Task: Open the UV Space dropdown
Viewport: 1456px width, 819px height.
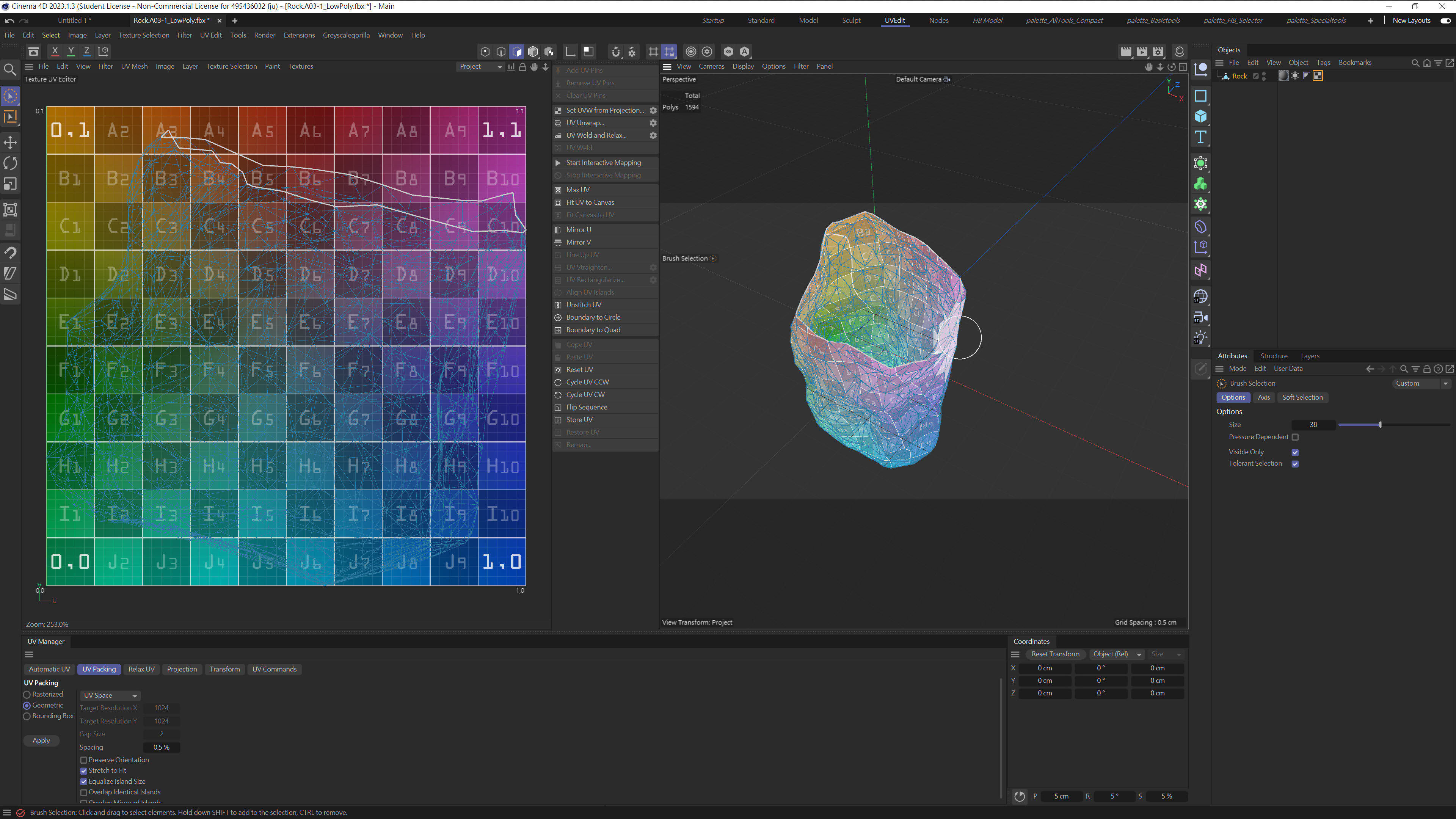Action: [110, 695]
